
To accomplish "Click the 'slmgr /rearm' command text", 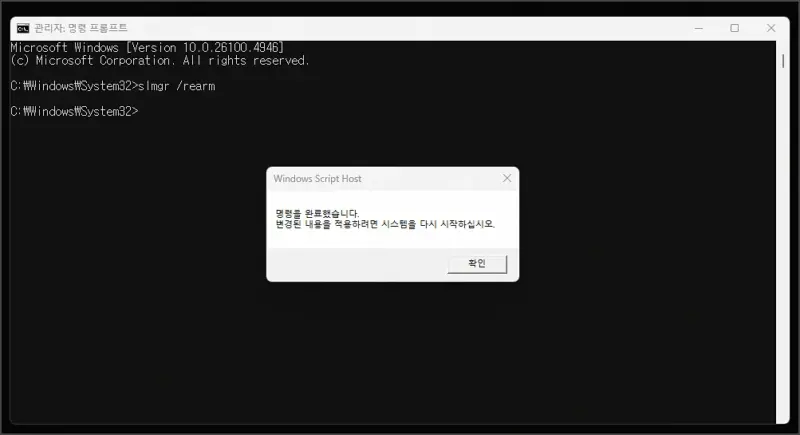I will [x=177, y=86].
